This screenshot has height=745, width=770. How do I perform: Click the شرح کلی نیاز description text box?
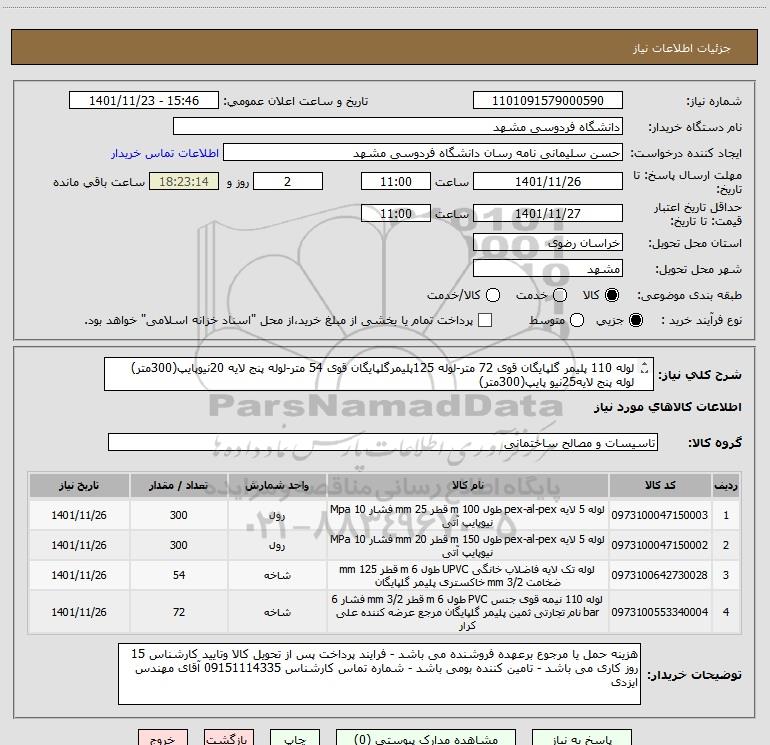tap(379, 374)
